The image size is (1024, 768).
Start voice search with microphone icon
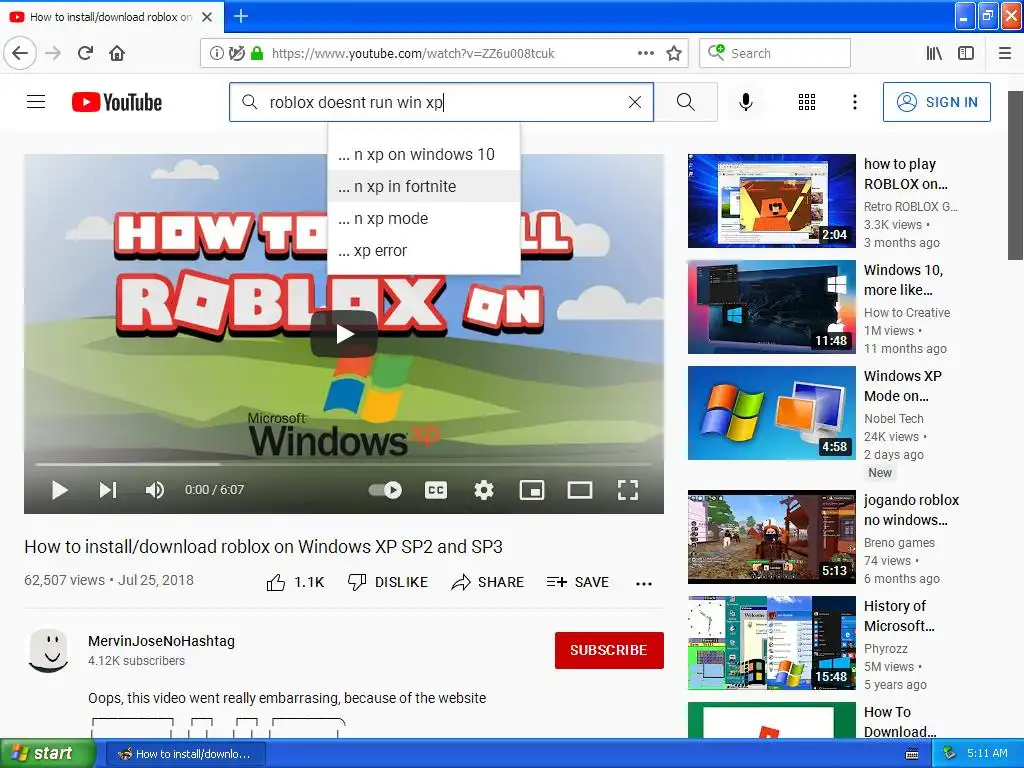point(746,102)
